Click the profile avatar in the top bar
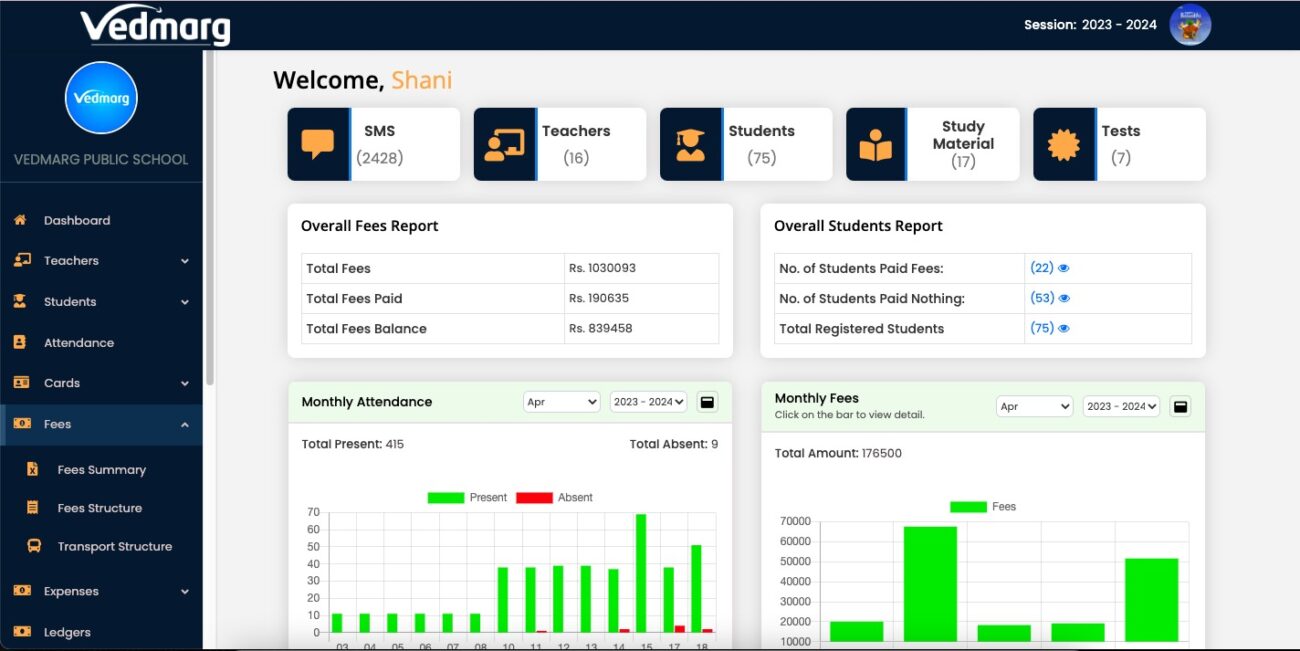 click(x=1190, y=25)
